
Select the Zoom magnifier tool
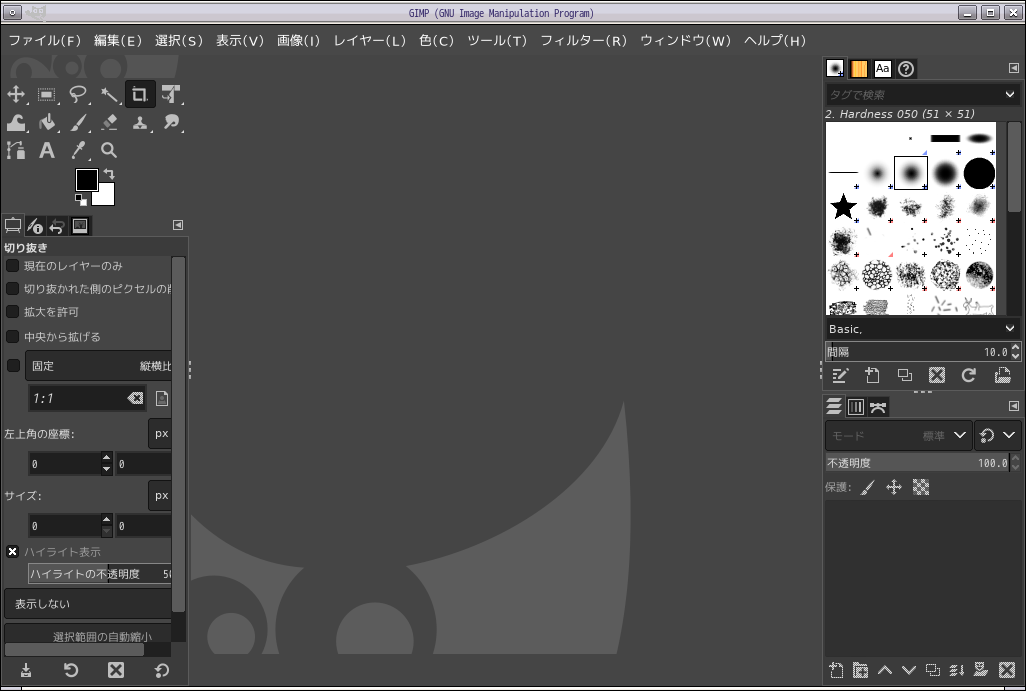[x=109, y=151]
